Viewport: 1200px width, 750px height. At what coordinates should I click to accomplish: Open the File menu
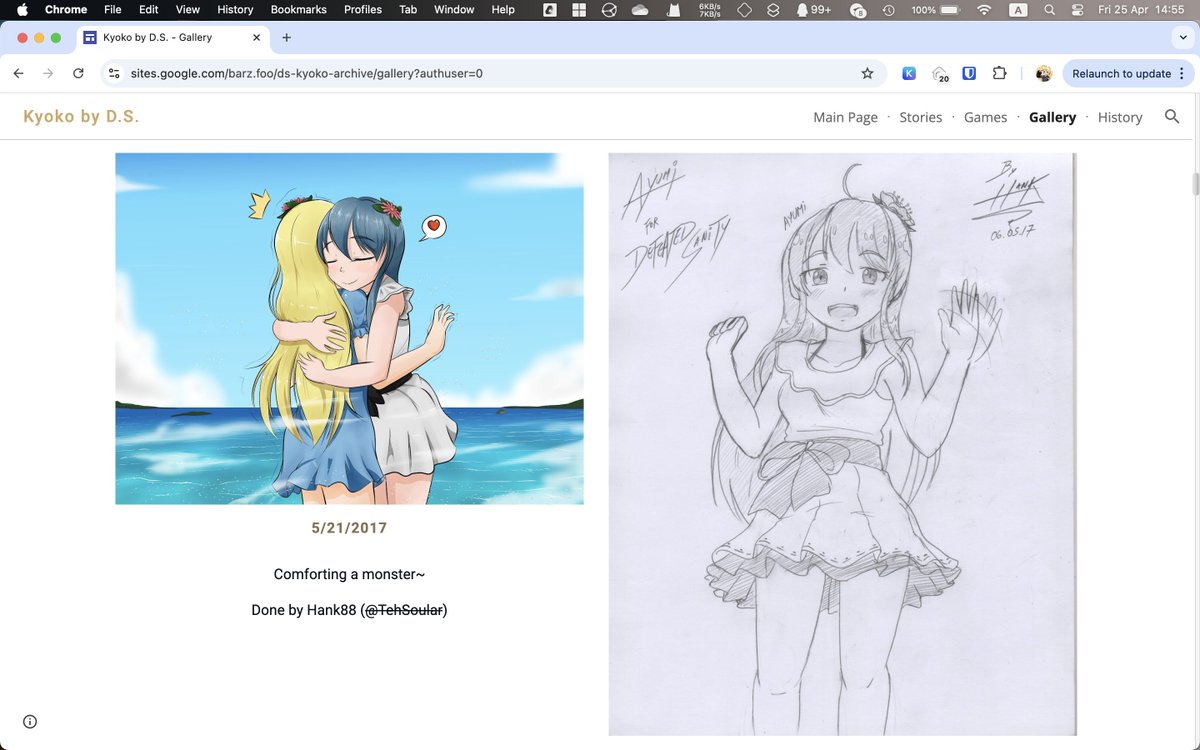coord(112,9)
